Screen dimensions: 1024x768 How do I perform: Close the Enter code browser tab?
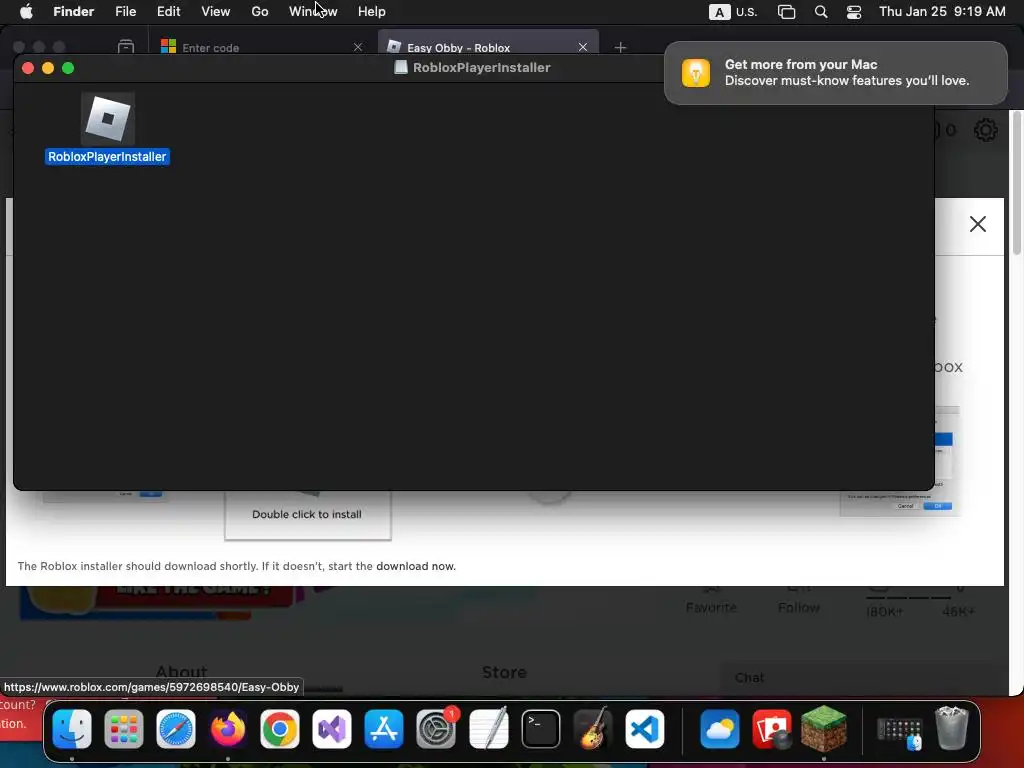pos(358,48)
